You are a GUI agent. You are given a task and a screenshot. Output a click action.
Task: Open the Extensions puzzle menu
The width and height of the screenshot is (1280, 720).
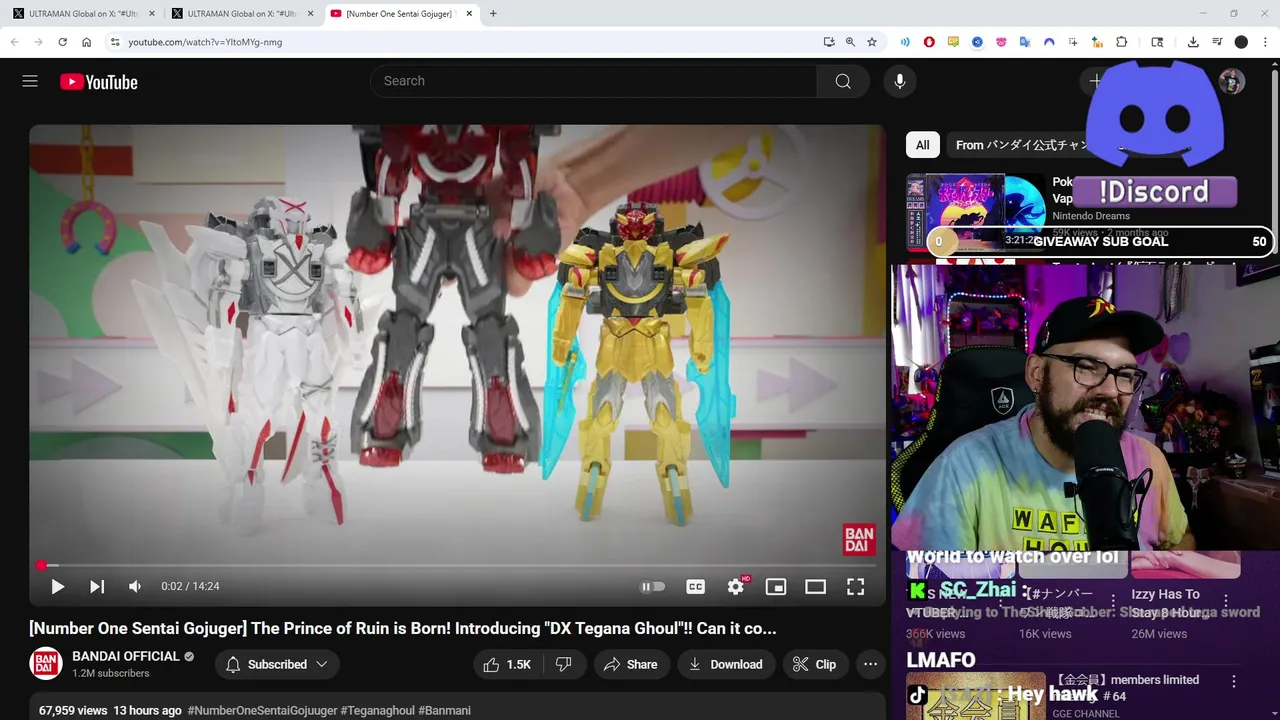1121,42
